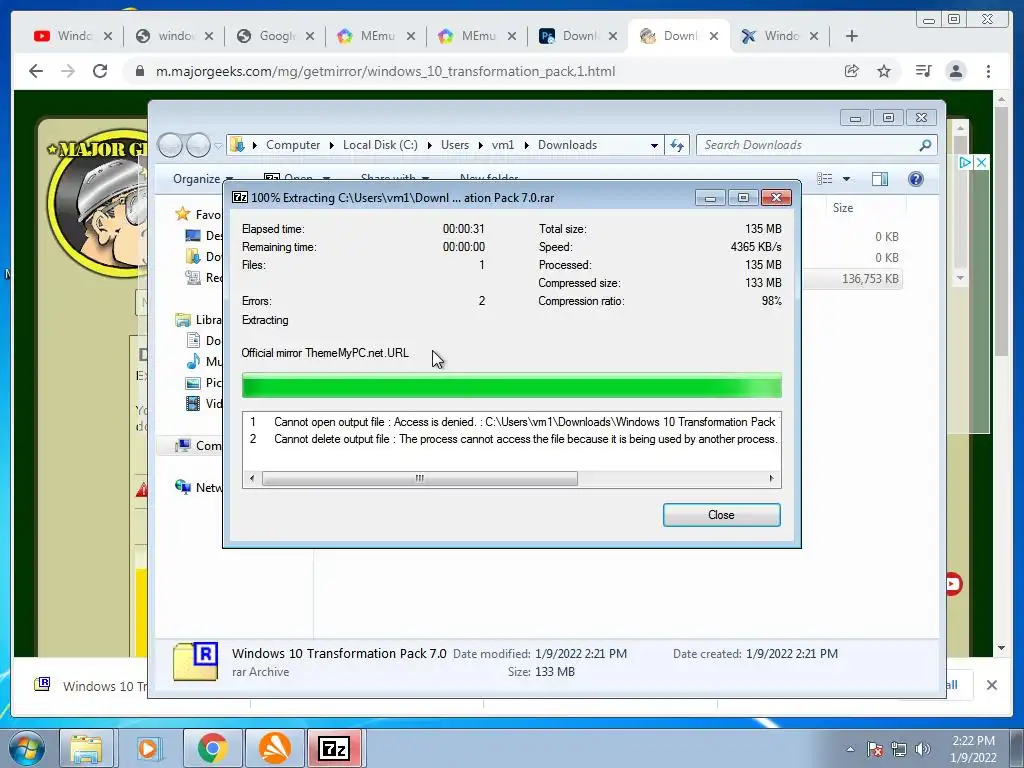
Task: Open the Explorer address bar history dropdown
Action: point(654,145)
